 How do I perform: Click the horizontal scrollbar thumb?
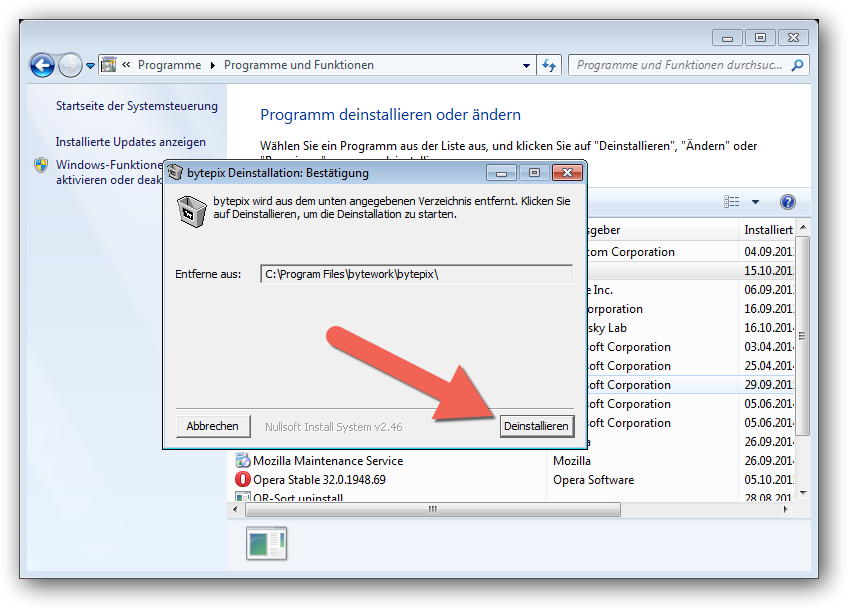pos(433,509)
